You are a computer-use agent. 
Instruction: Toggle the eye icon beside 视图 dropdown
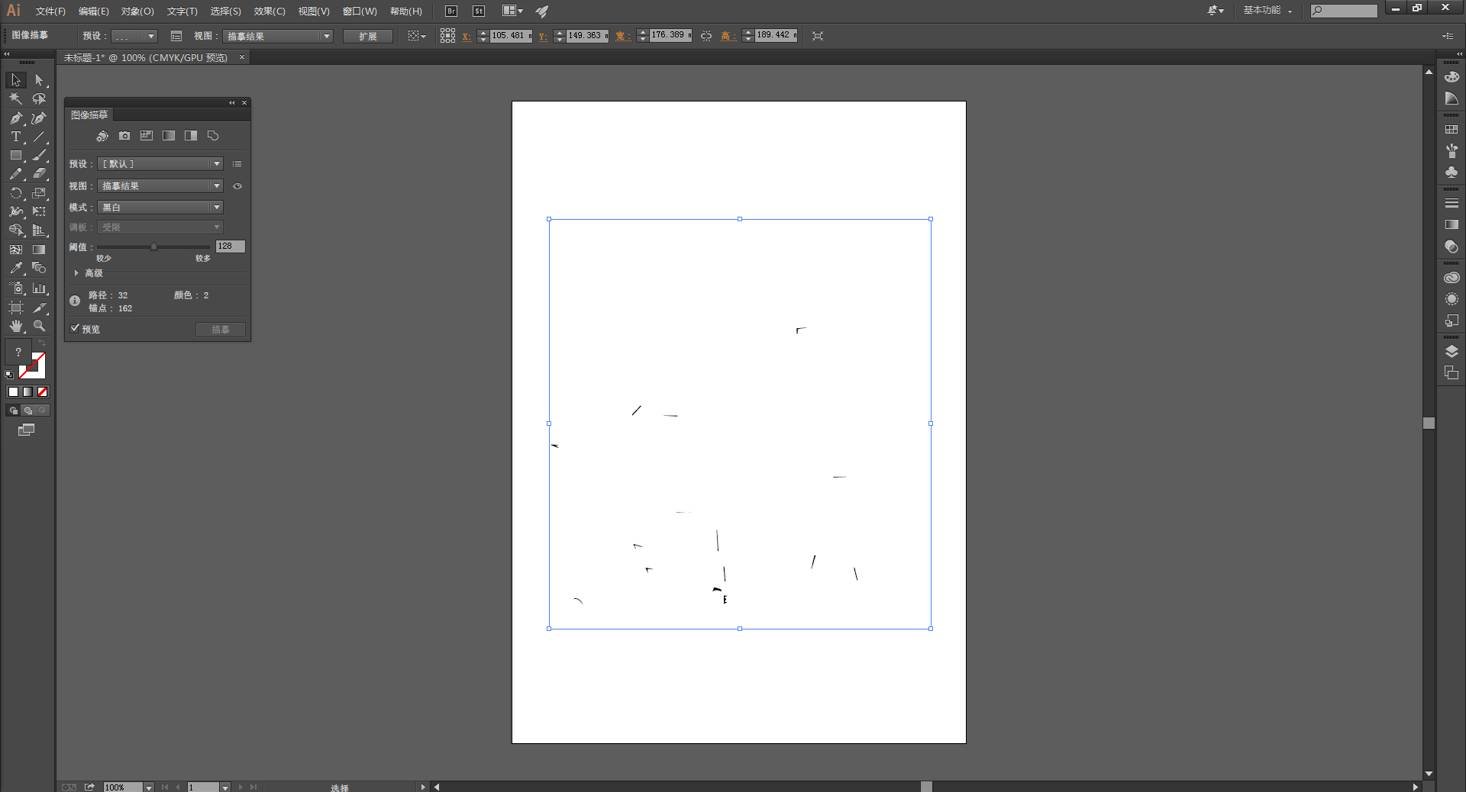[x=237, y=186]
